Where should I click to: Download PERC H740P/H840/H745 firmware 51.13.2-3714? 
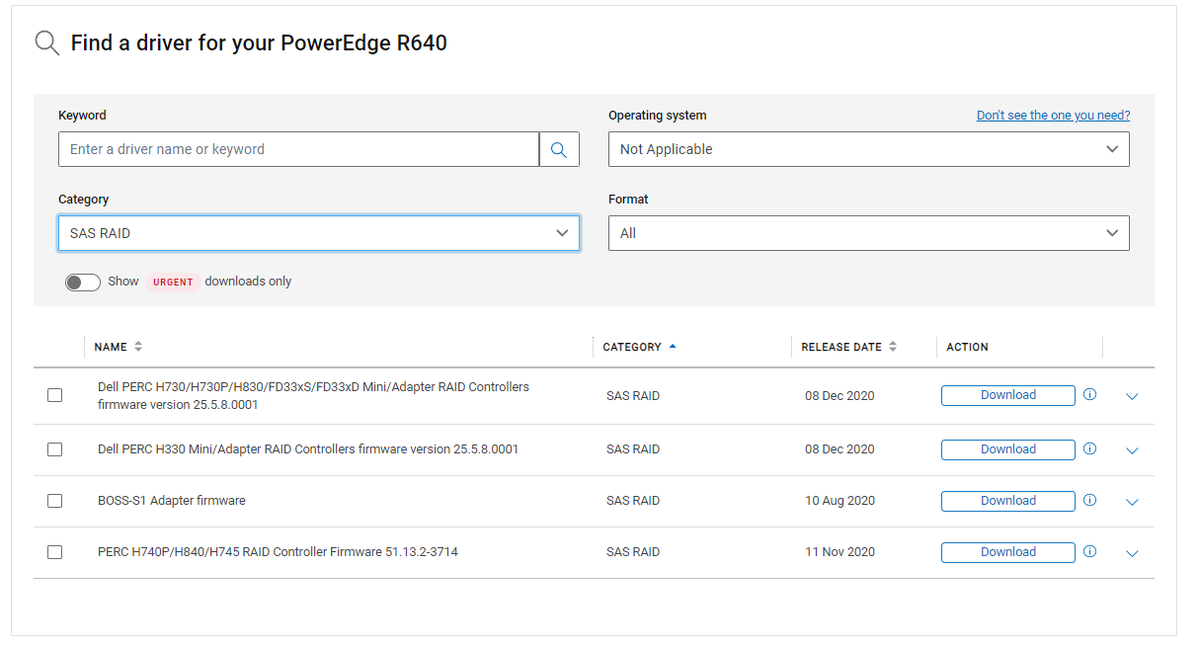tap(1008, 552)
